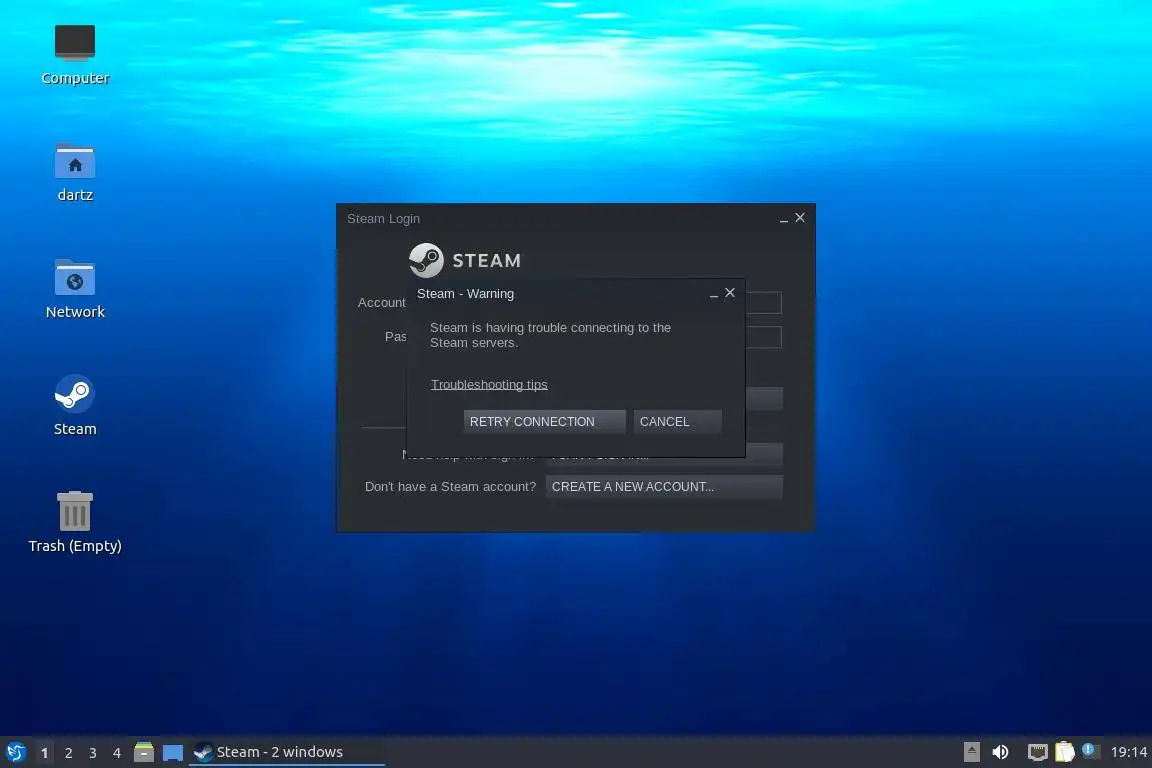Click the 'Don't have a Steam account?' label
The image size is (1152, 768).
pyautogui.click(x=450, y=487)
